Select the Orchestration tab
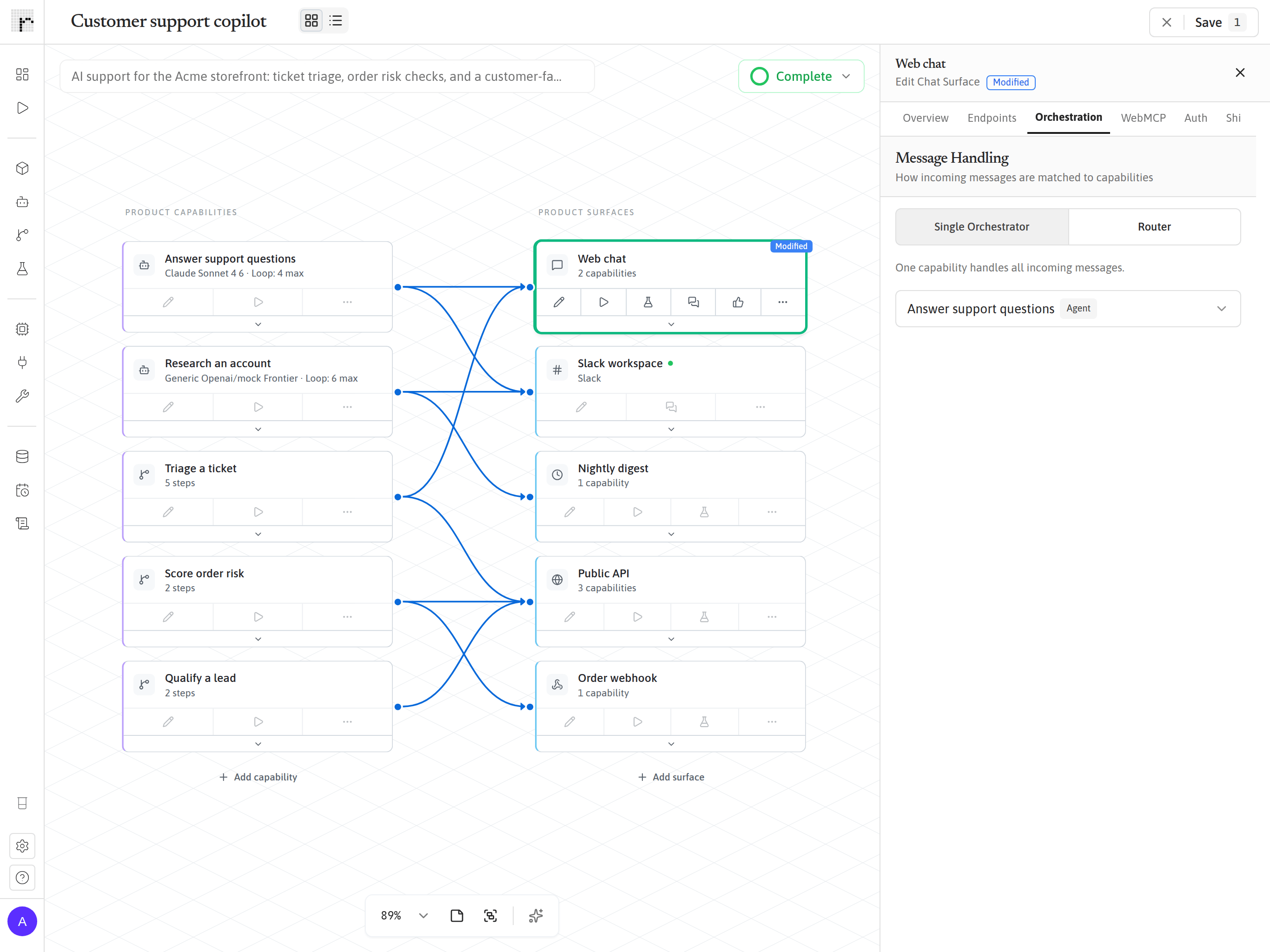Screen dimensions: 1270x952 [x=1068, y=118]
